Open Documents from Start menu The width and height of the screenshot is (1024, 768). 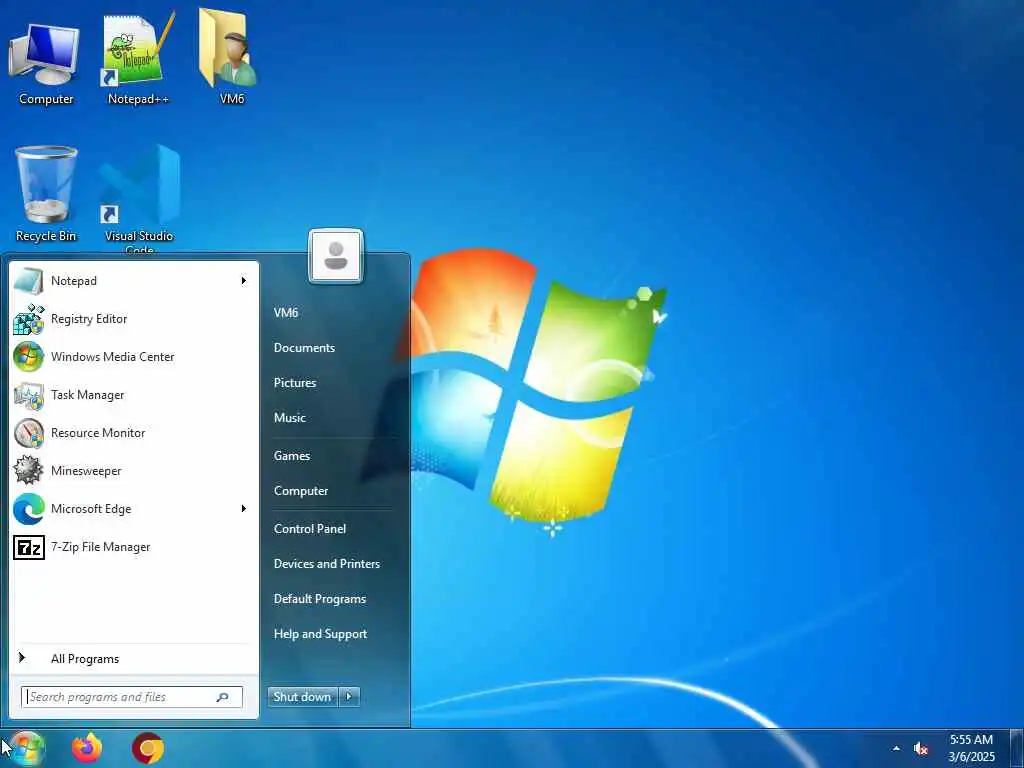tap(304, 348)
